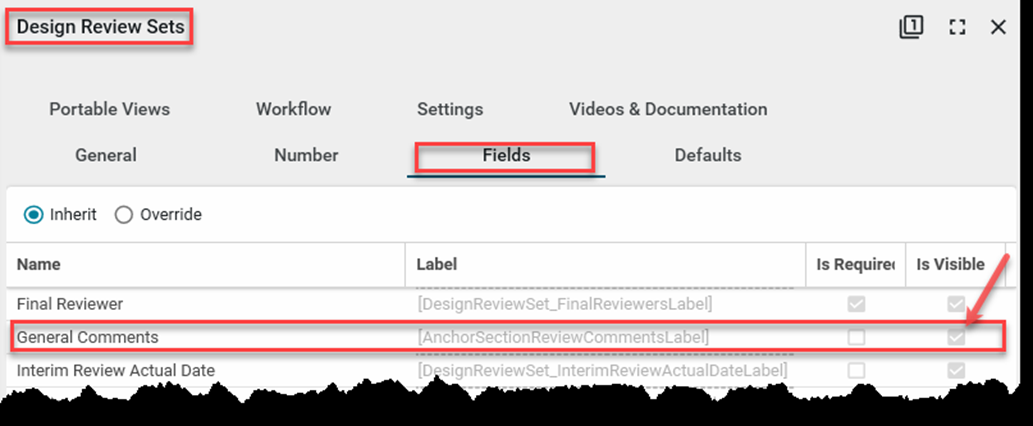Image resolution: width=1033 pixels, height=426 pixels.
Task: Toggle Is Visible for General Comments
Action: 956,338
